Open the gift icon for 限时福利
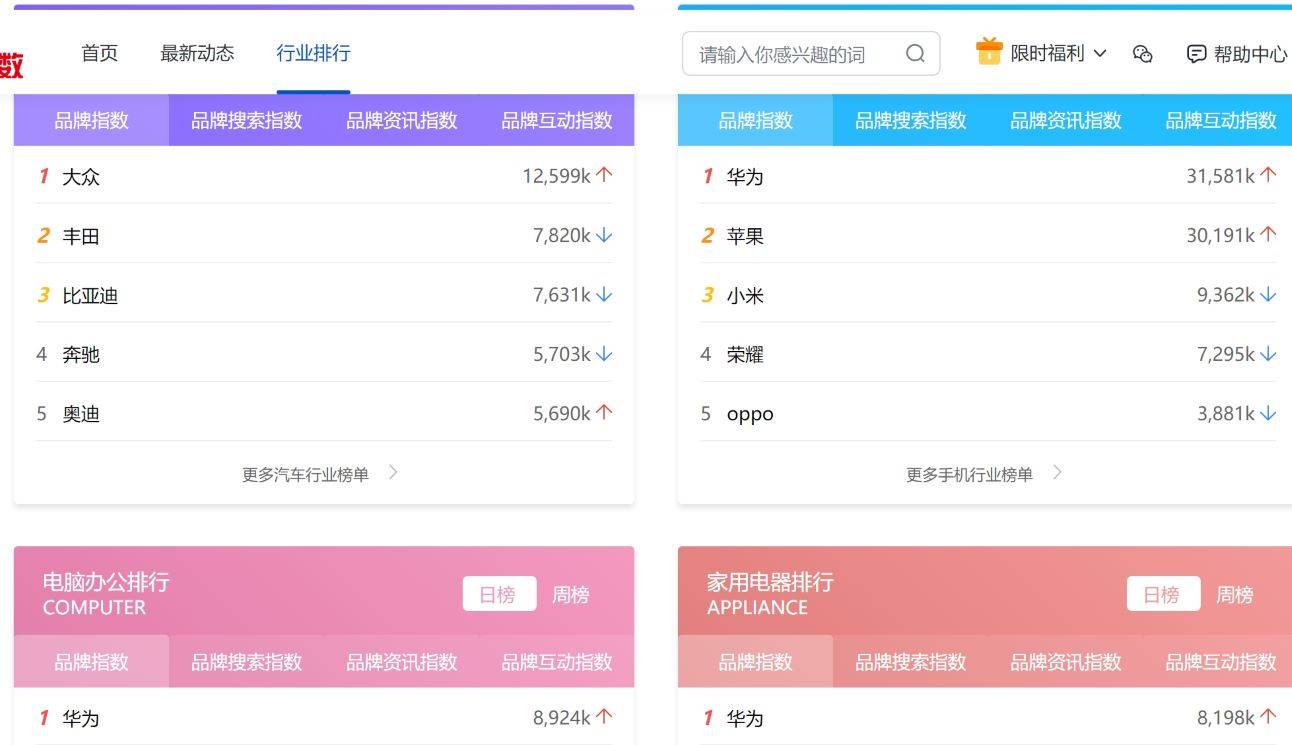The image size is (1292, 745). (989, 52)
